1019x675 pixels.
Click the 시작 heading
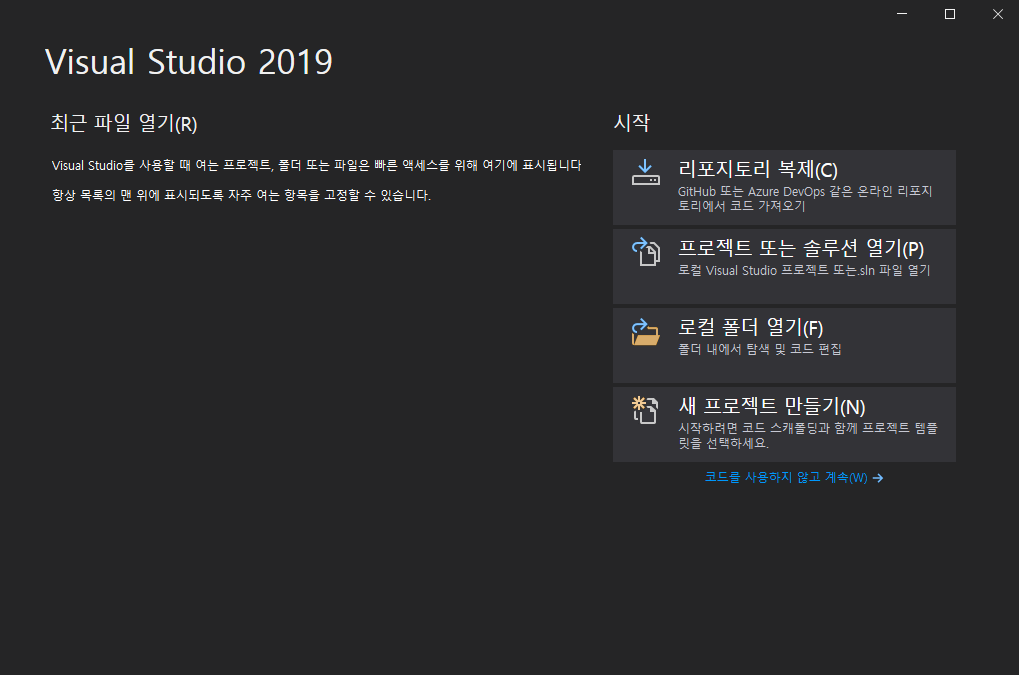632,122
